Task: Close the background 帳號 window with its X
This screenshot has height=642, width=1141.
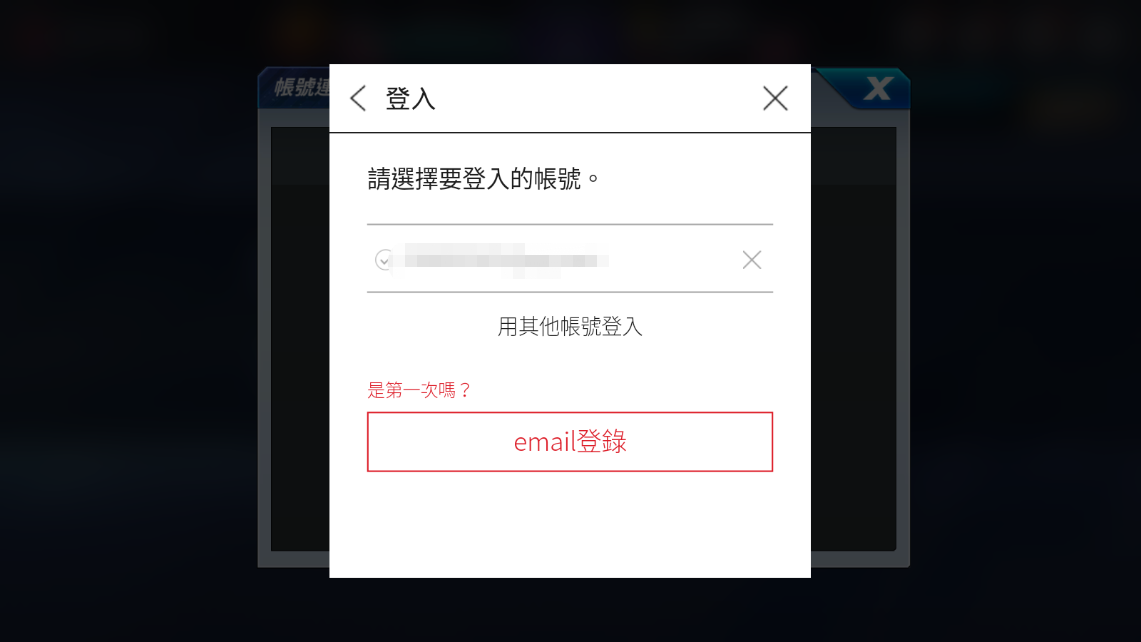Action: click(878, 89)
